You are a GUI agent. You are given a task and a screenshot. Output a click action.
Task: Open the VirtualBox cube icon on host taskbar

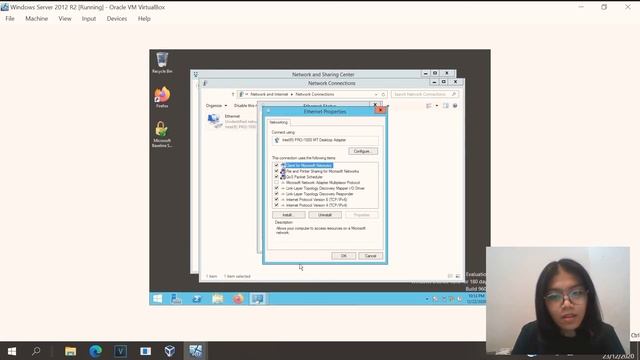click(x=170, y=351)
